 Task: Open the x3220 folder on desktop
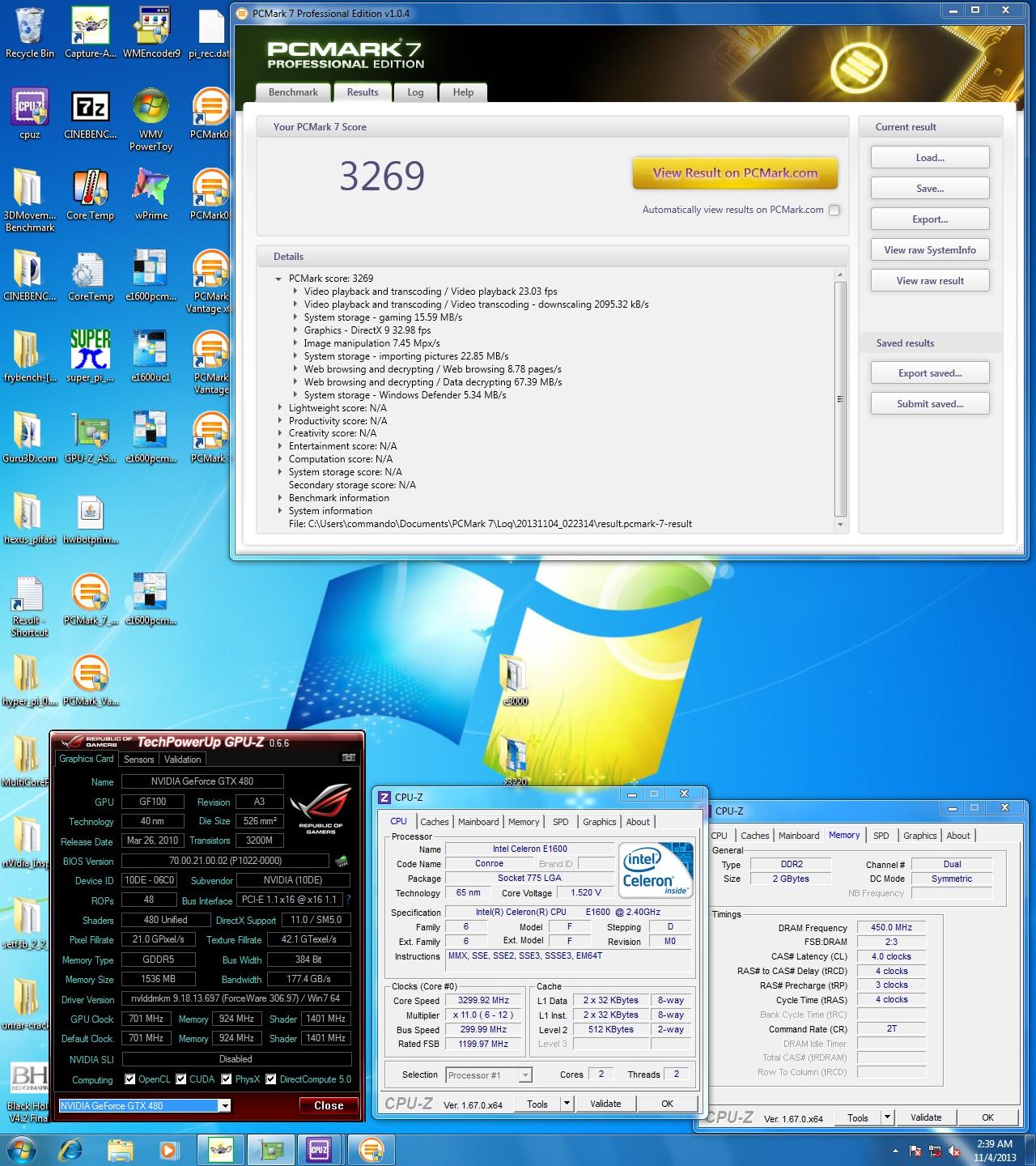pos(515,761)
